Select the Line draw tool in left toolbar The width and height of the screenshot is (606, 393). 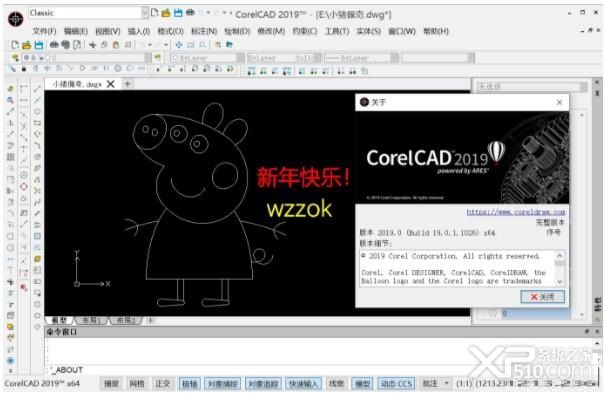[x=37, y=89]
